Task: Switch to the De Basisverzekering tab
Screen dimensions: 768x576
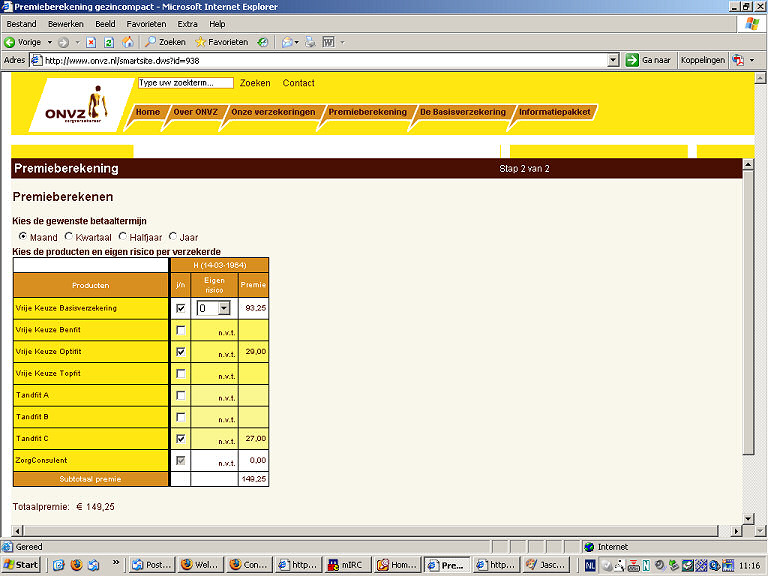Action: click(462, 112)
